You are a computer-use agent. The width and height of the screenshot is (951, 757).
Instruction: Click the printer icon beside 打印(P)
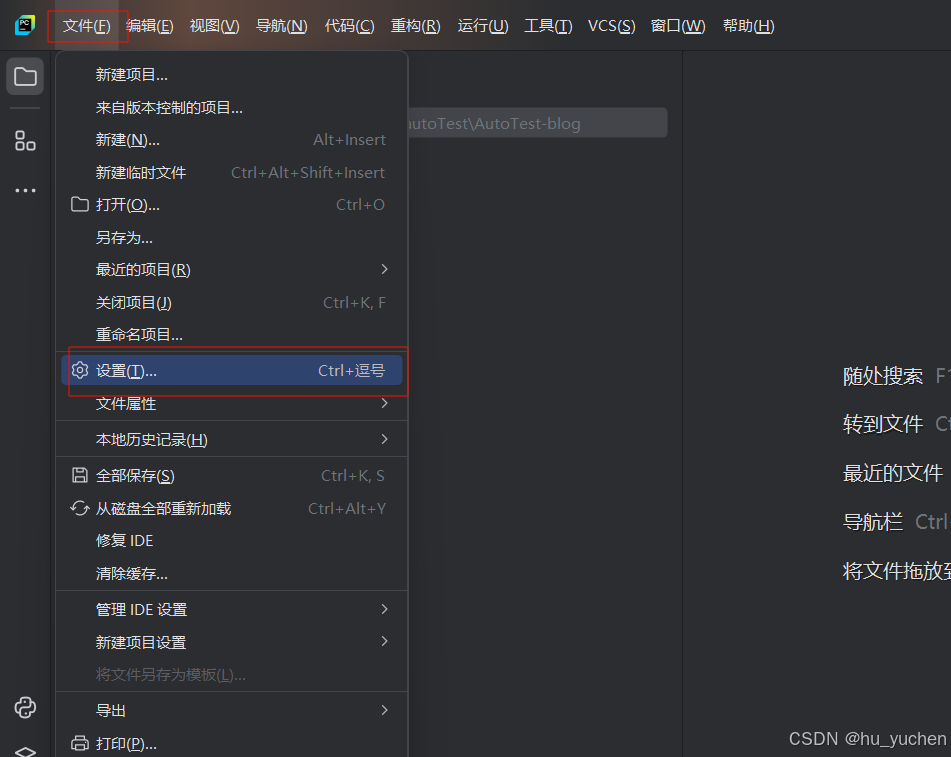point(80,743)
